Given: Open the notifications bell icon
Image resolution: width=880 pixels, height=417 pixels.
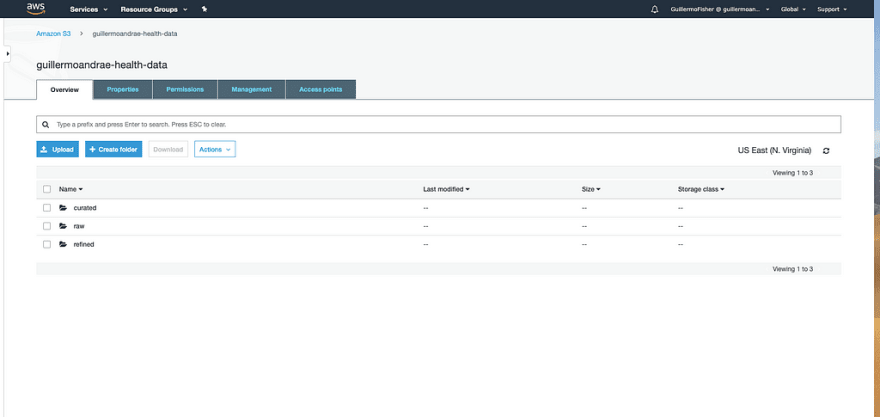Looking at the screenshot, I should 654,9.
